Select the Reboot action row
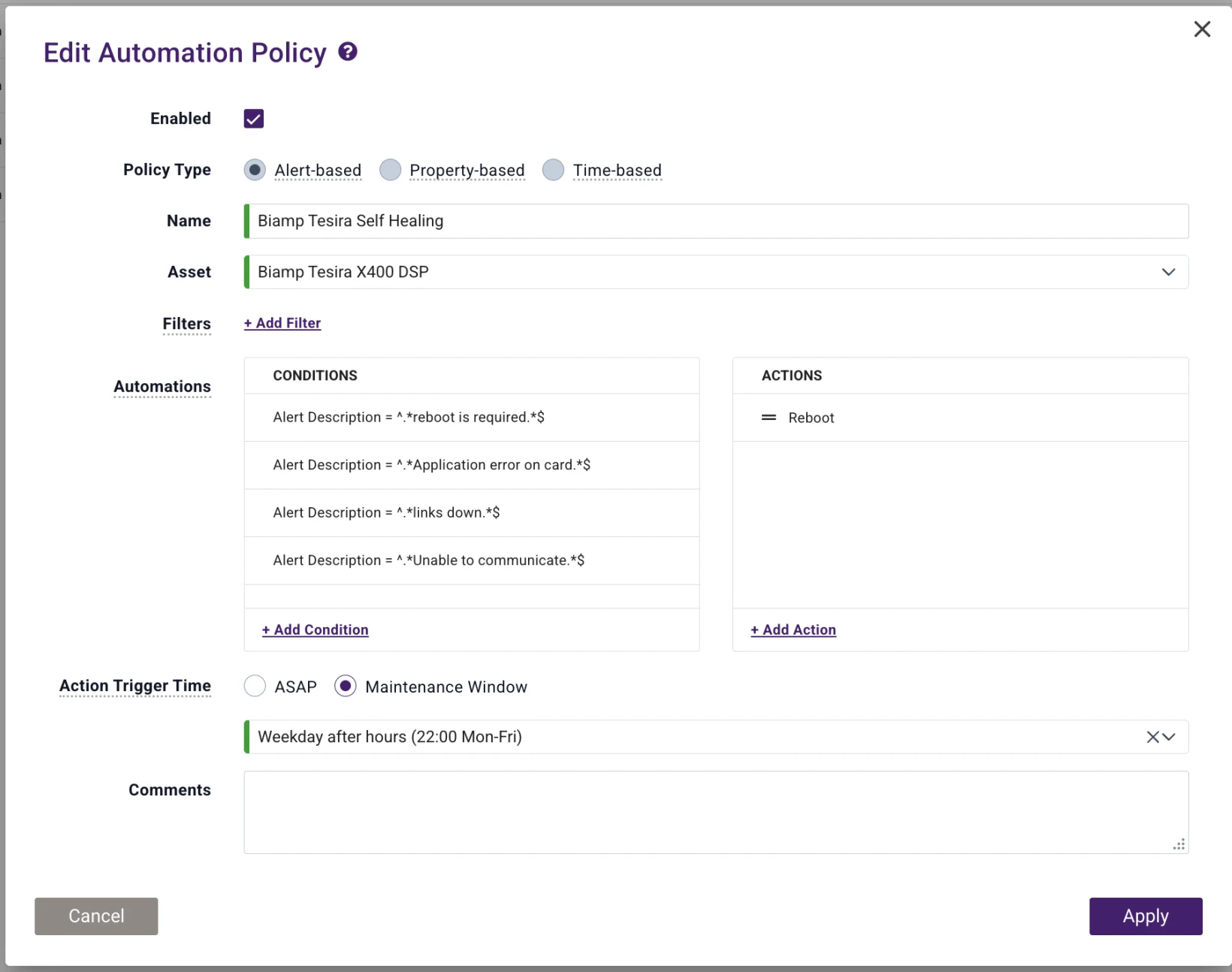 point(961,418)
